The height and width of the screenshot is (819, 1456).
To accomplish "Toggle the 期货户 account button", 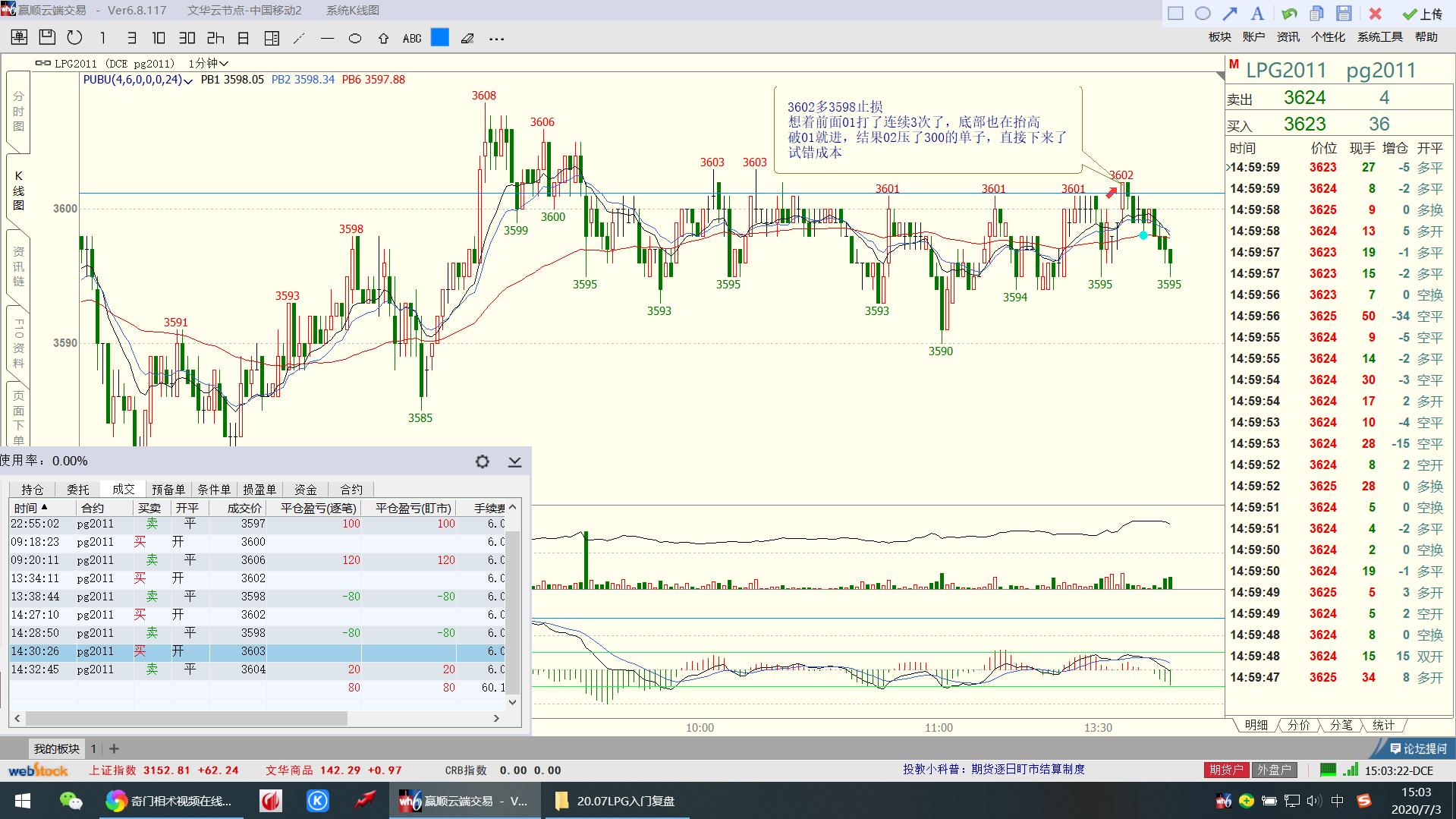I will 1226,770.
